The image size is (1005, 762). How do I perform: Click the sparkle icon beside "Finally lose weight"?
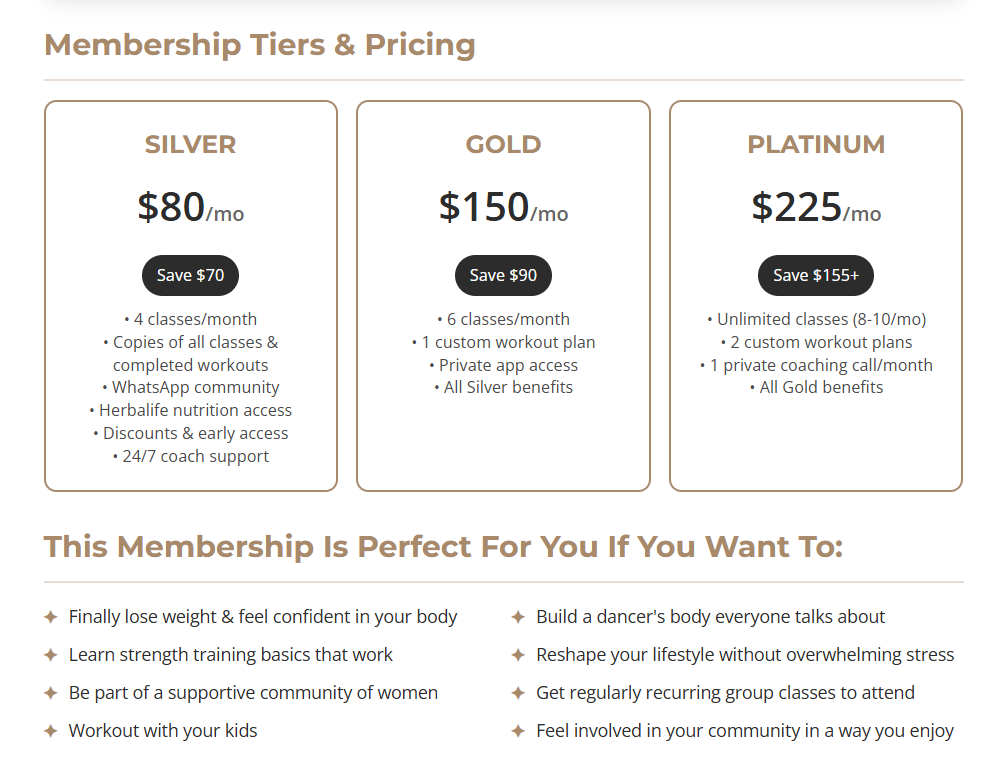click(51, 617)
